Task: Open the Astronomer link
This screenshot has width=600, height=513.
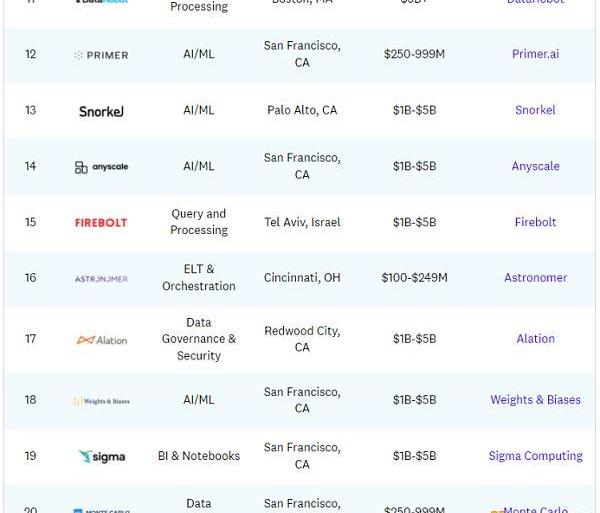Action: point(535,278)
